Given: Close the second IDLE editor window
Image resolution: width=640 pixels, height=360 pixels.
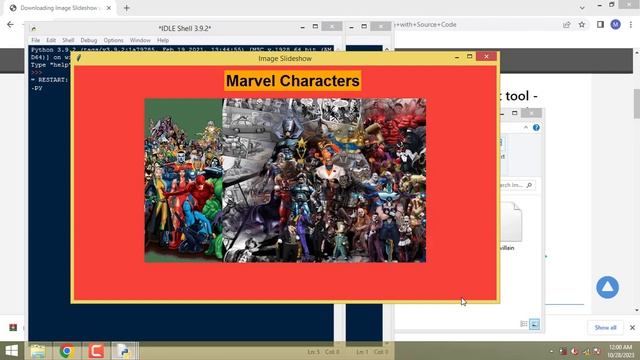Looking at the screenshot, I should pos(381,27).
